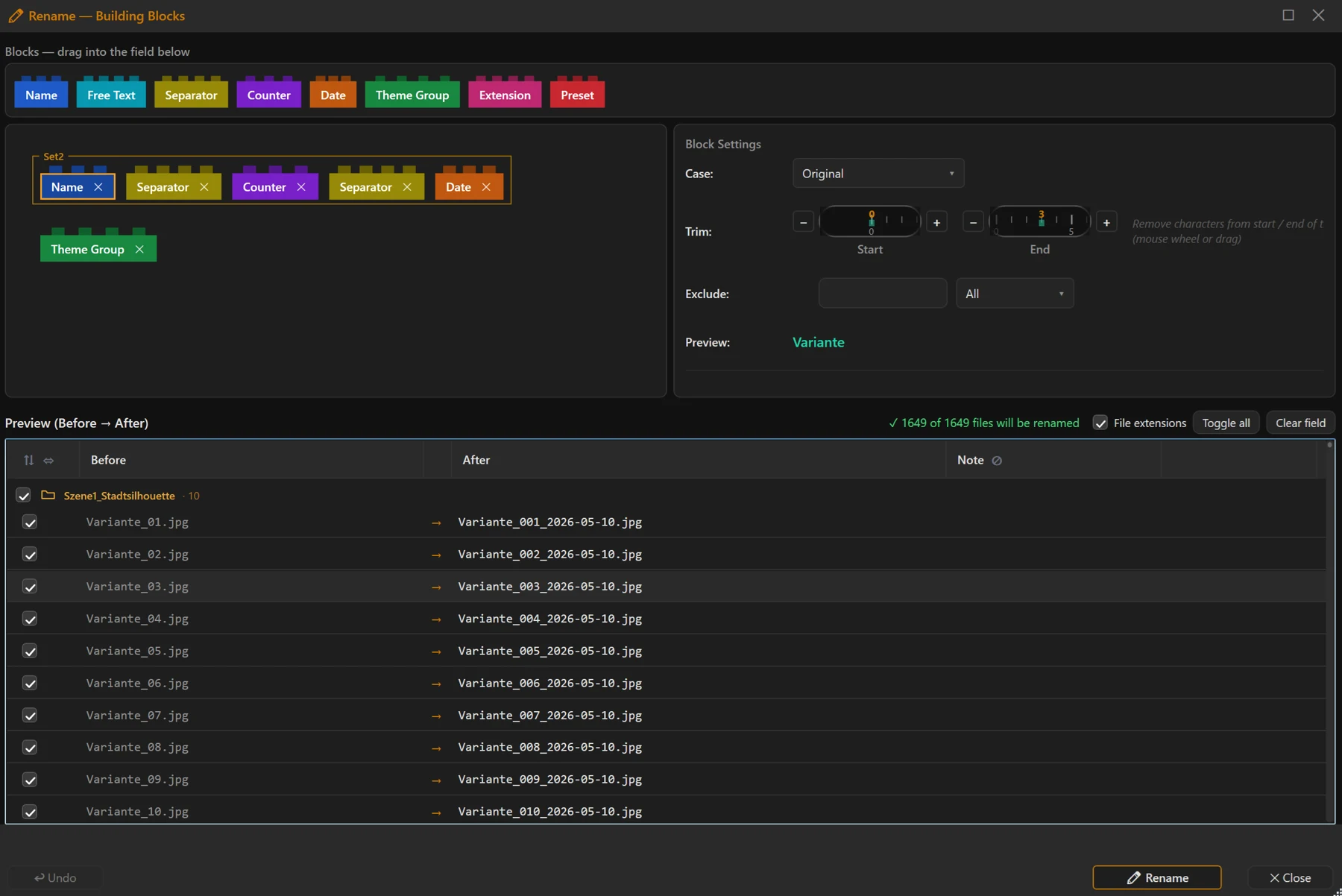
Task: Click the Szene1_Stadtsilhouette folder icon
Action: [x=48, y=496]
